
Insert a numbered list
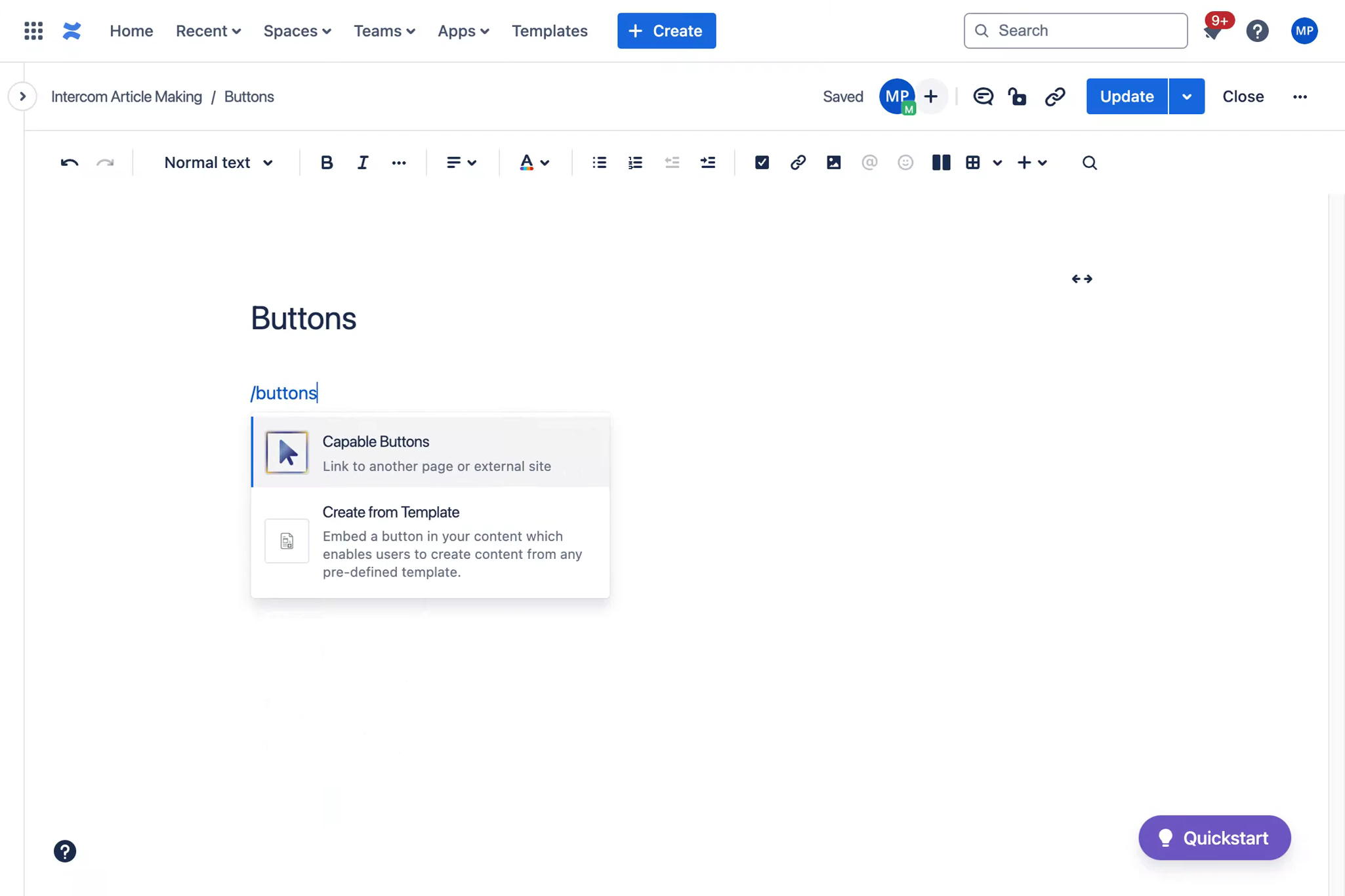pos(635,163)
